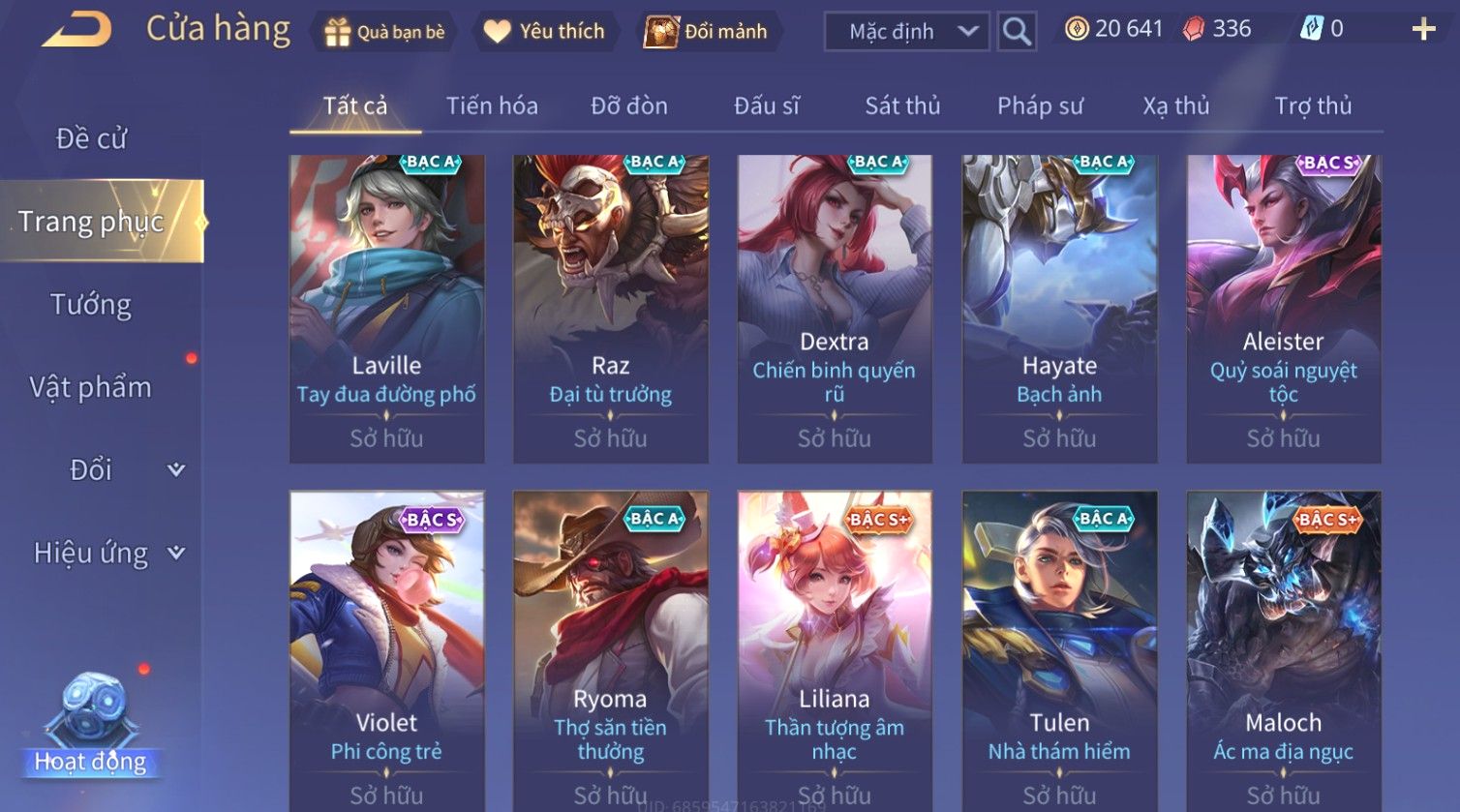
Task: Select the Đề cử sidebar item
Action: (91, 138)
